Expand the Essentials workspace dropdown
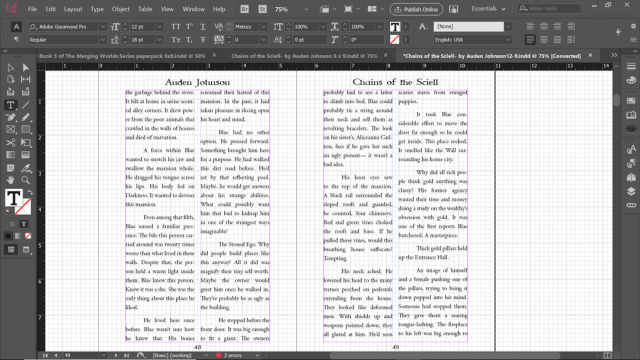The height and width of the screenshot is (360, 640). pos(488,9)
